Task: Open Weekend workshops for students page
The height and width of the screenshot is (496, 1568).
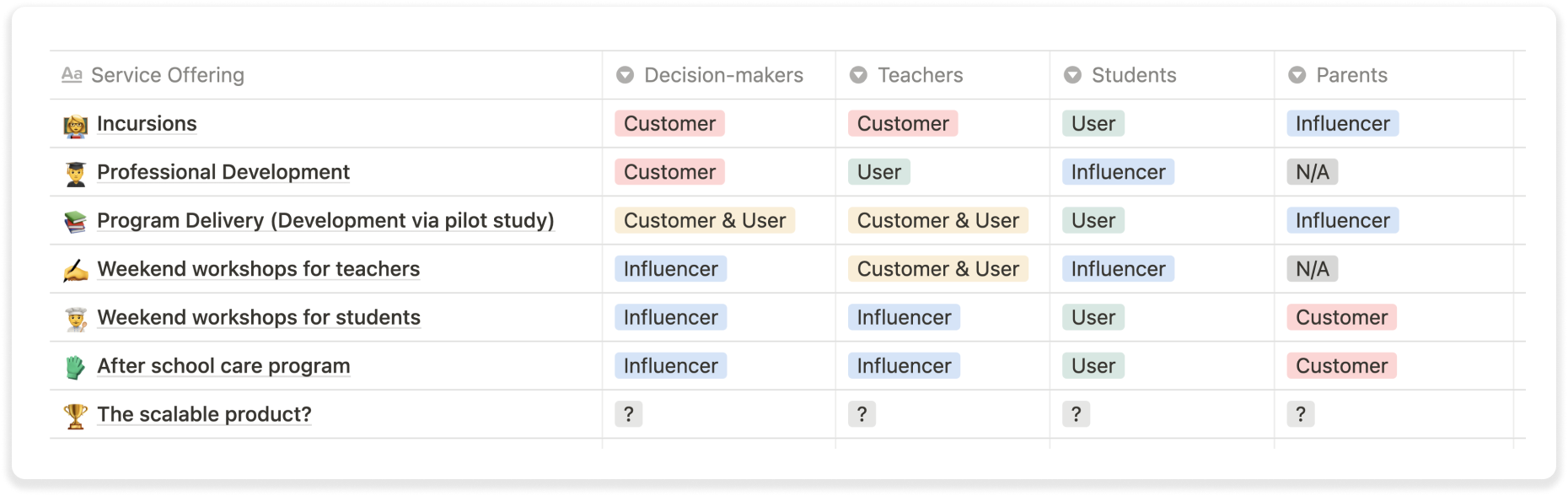Action: pos(259,318)
